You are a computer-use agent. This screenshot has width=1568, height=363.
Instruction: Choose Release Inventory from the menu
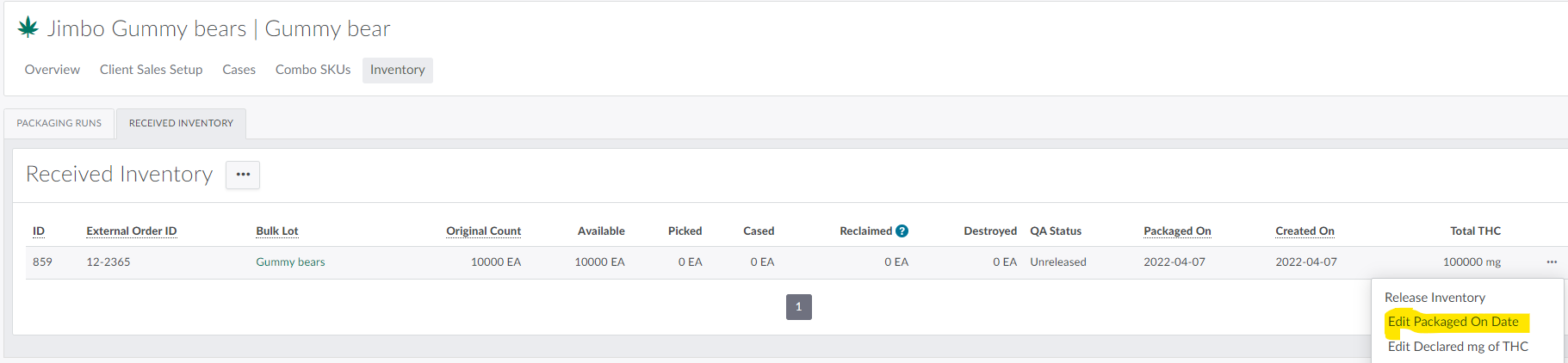point(1435,298)
